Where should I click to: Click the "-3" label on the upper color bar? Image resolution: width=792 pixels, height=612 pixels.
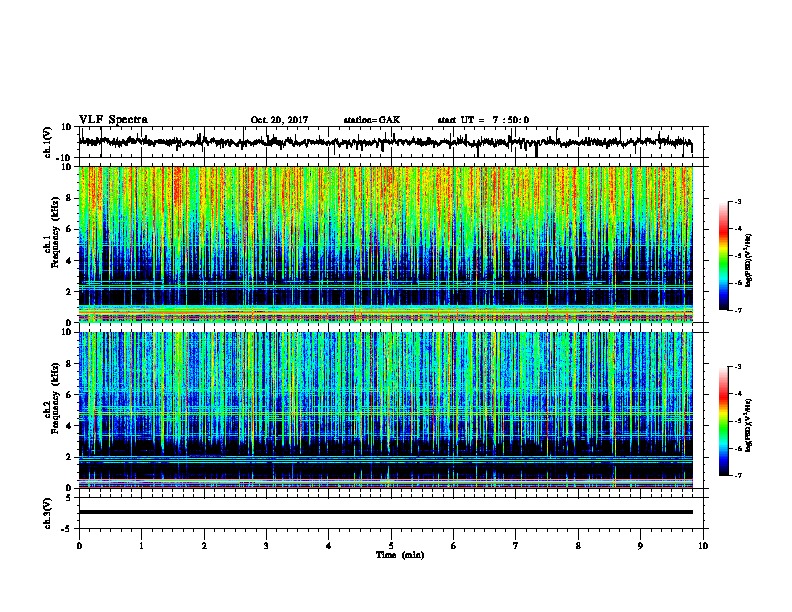(x=737, y=201)
